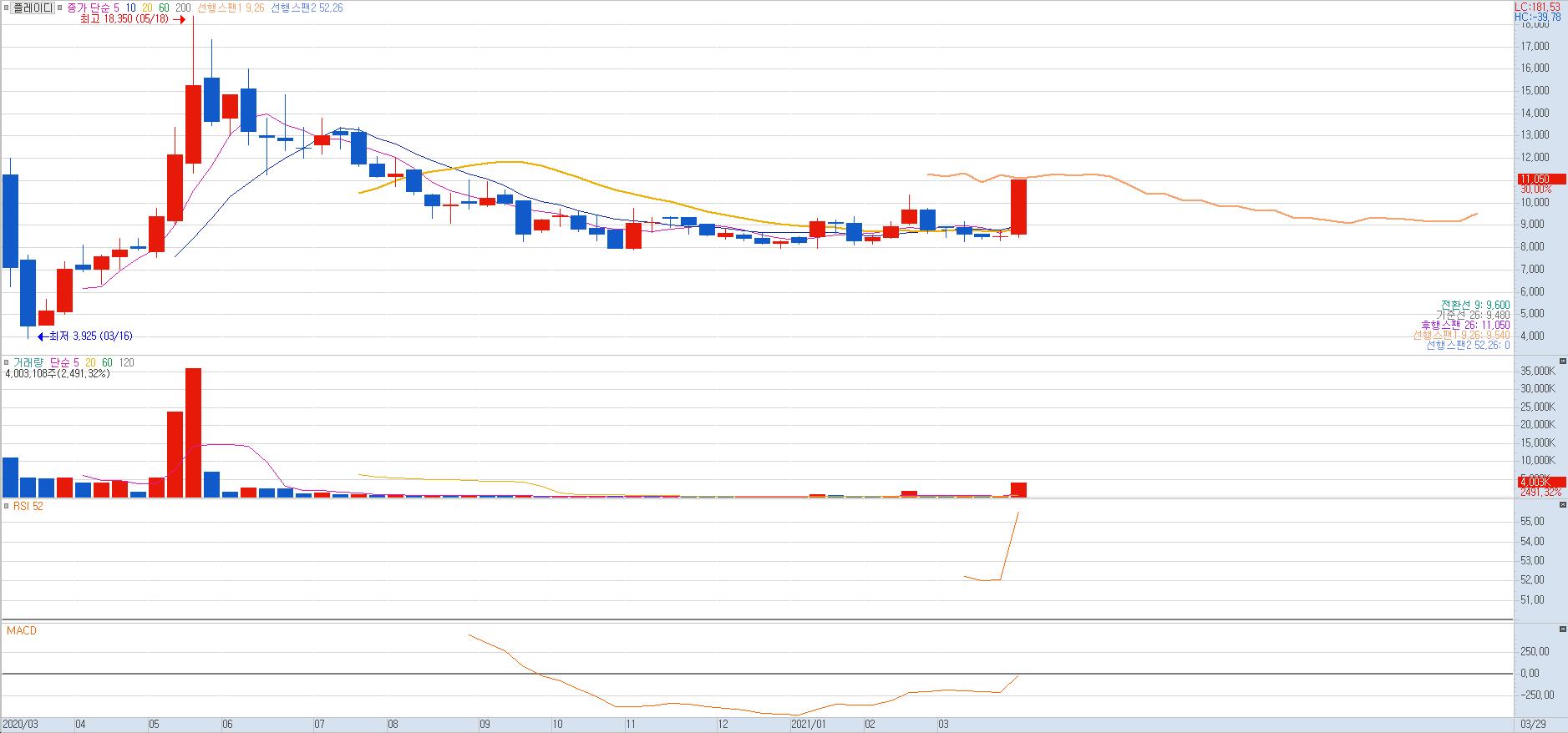Viewport: 1568px width, 733px height.
Task: Click the 전환선 9: 9,600 readout
Action: point(1474,304)
